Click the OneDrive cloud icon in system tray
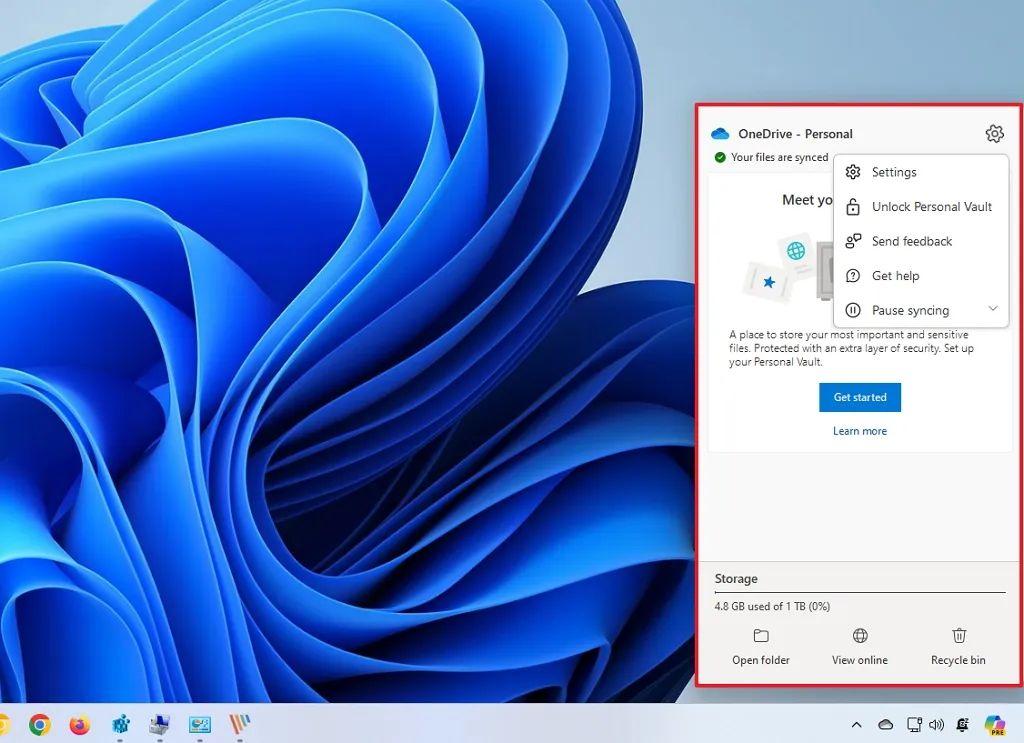This screenshot has width=1024, height=743. 885,725
